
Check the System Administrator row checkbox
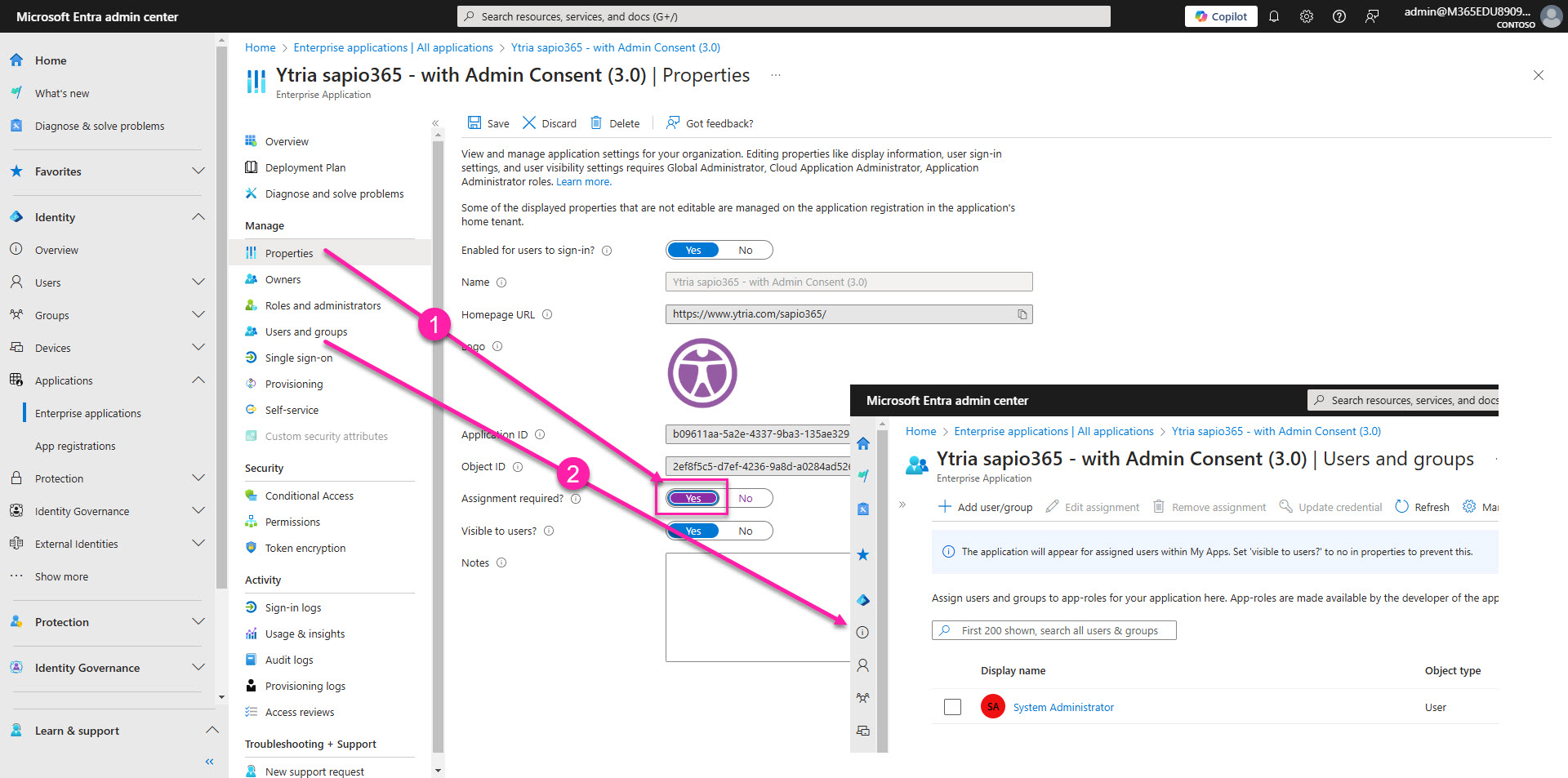(x=952, y=707)
